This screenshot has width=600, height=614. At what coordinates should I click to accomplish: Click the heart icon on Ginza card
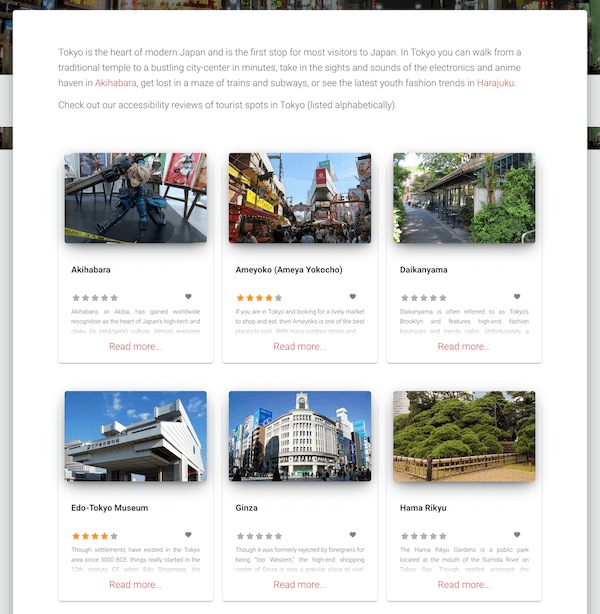coord(352,535)
